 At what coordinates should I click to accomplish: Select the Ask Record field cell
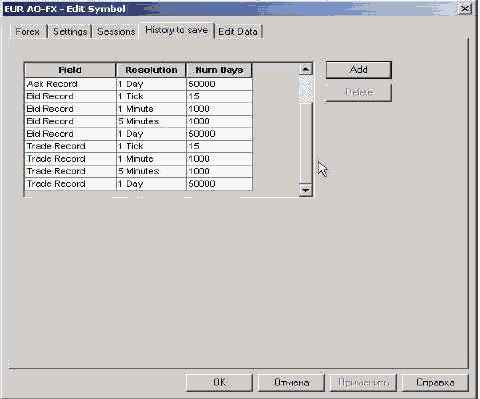(x=70, y=84)
